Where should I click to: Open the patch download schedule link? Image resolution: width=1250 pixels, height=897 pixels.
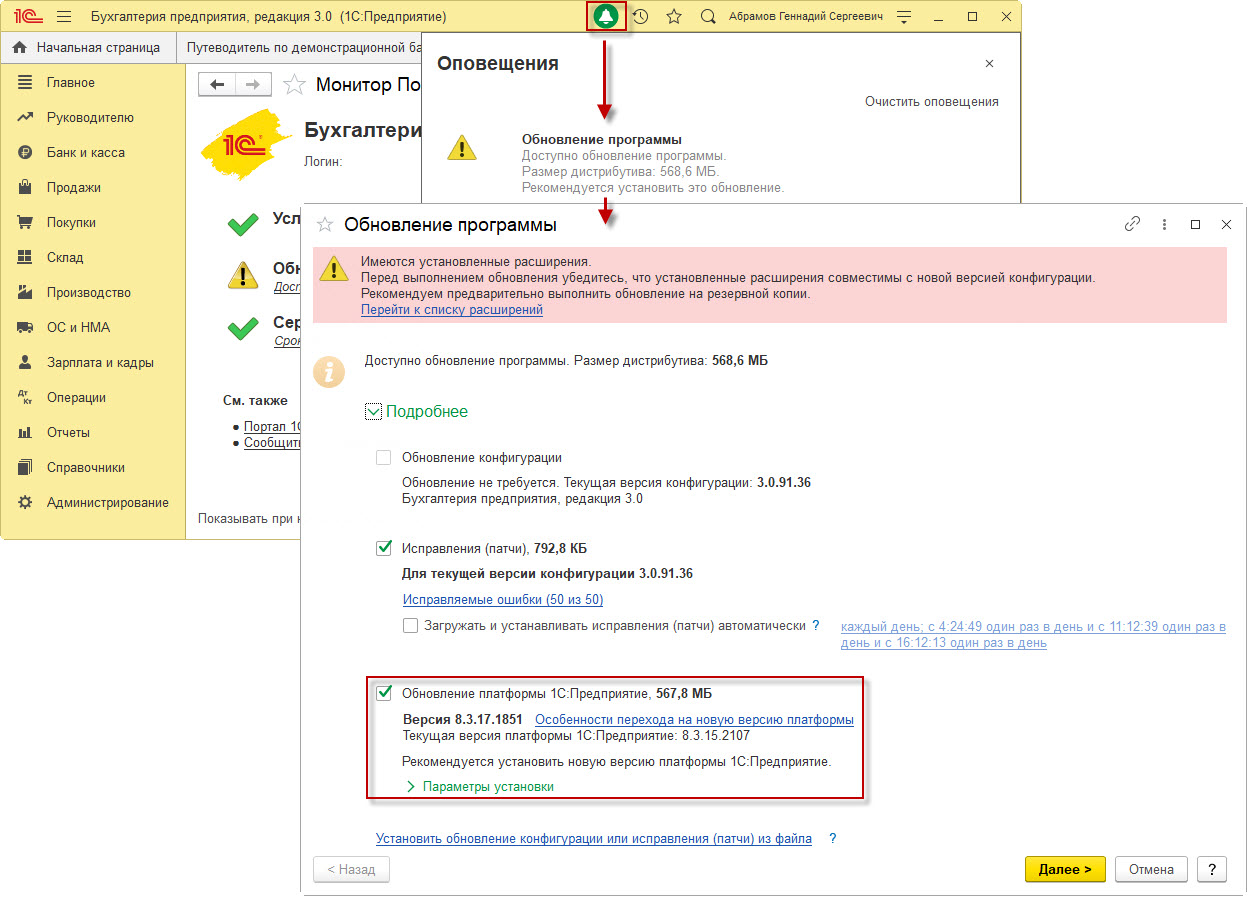point(1033,634)
